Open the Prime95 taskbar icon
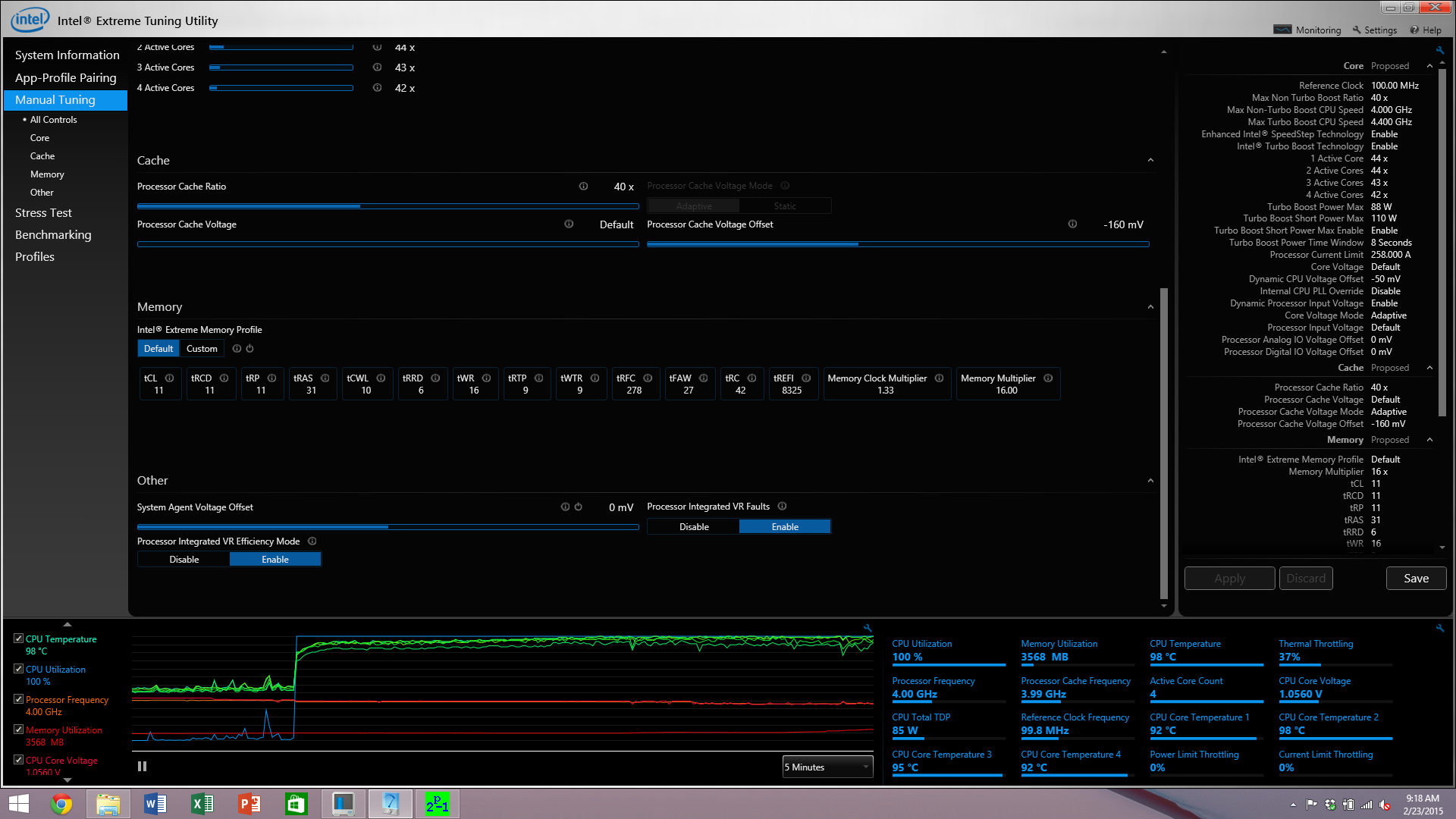This screenshot has height=819, width=1456. [437, 804]
